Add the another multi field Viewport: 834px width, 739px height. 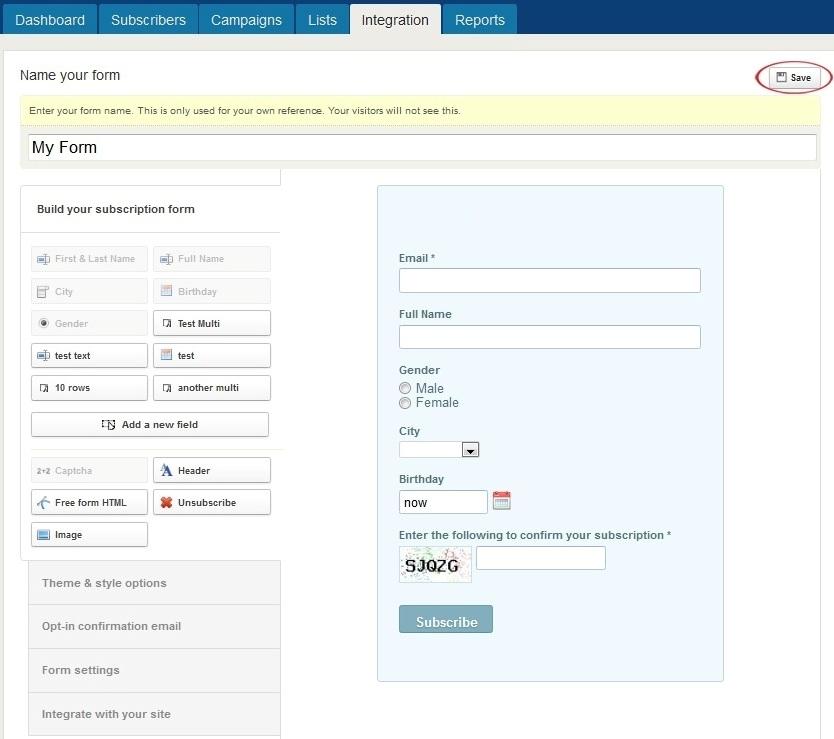pos(212,388)
